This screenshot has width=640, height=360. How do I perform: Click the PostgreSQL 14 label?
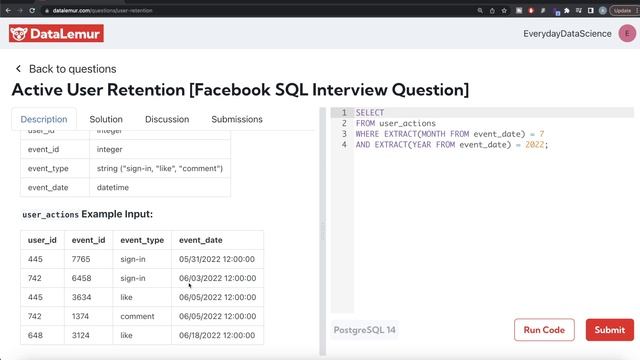(x=364, y=330)
